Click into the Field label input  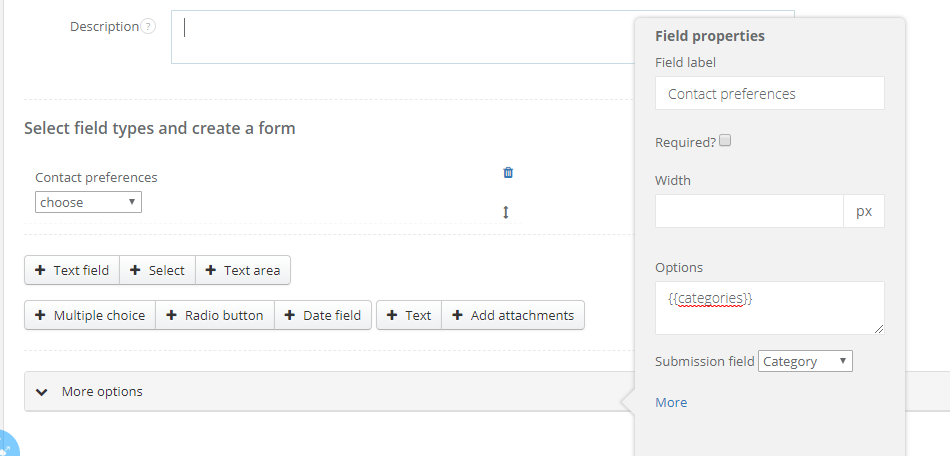769,94
